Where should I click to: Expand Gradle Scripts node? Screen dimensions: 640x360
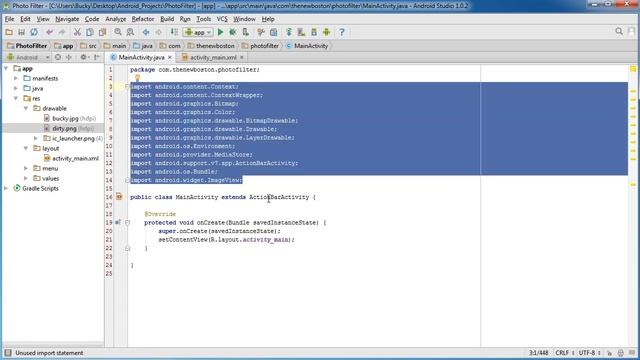6,188
